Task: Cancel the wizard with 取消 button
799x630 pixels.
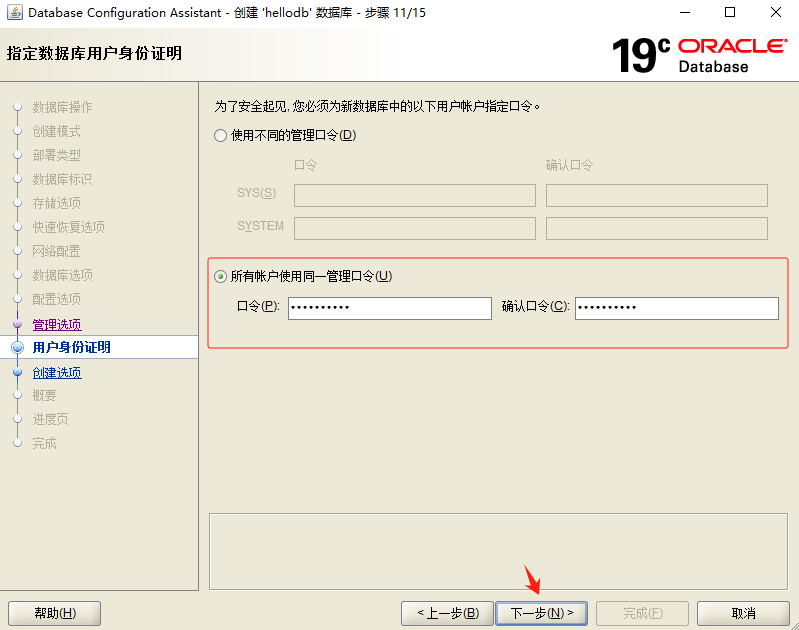Action: point(743,613)
